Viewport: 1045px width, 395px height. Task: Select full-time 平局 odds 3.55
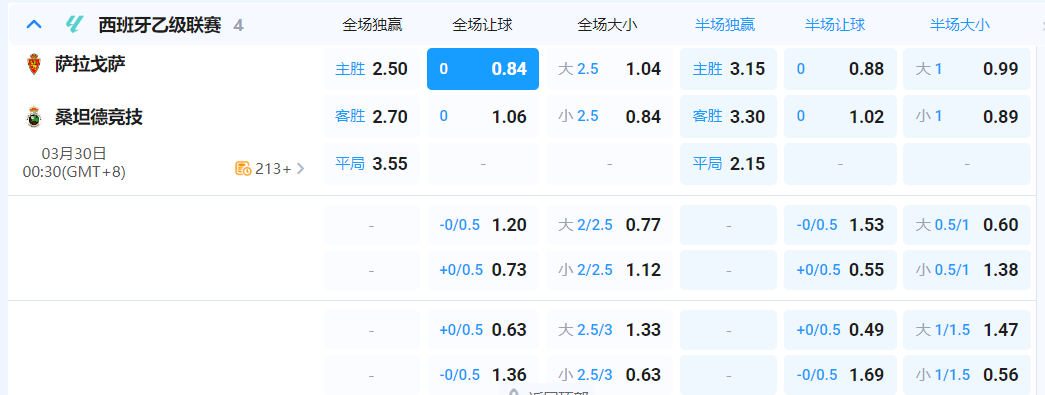coord(372,164)
